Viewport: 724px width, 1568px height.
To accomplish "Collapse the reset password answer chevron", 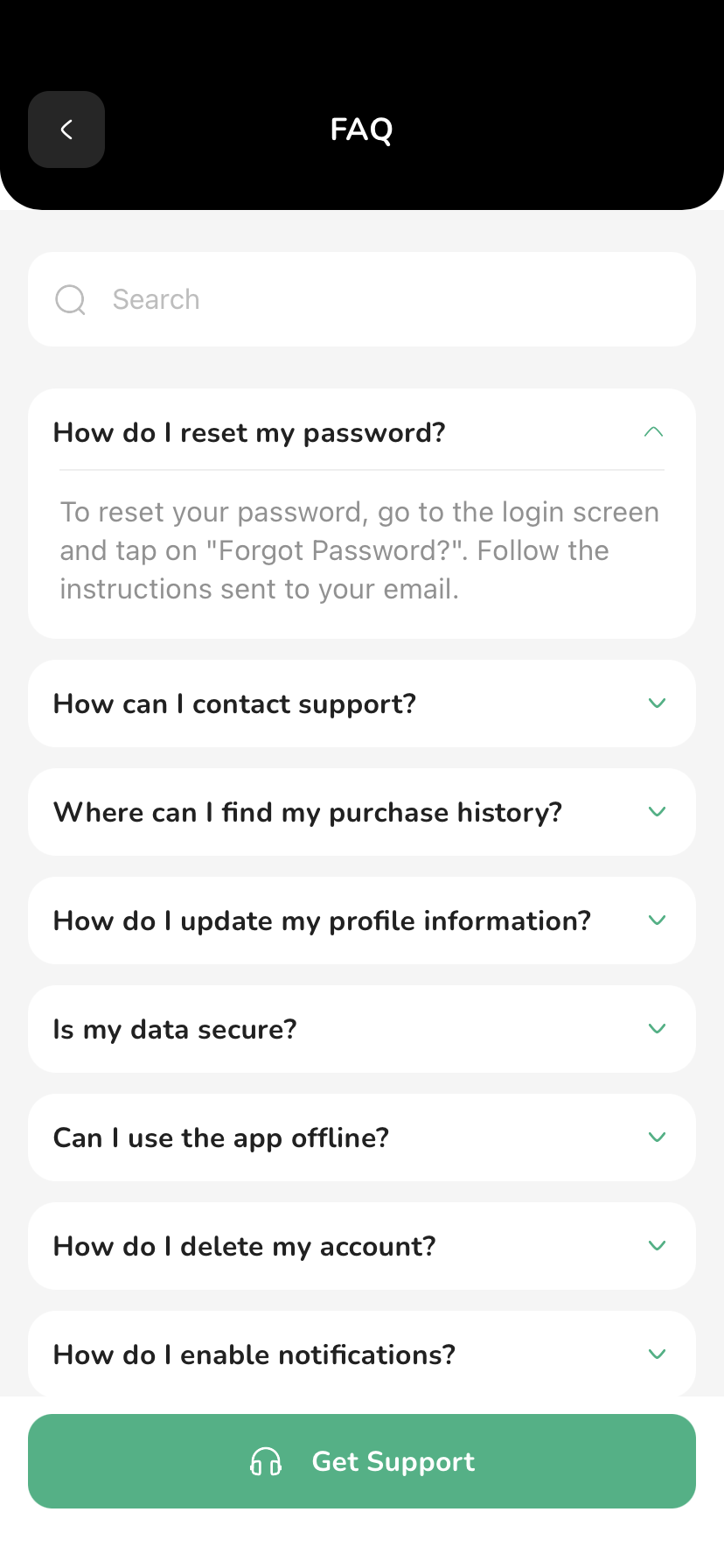I will point(654,432).
